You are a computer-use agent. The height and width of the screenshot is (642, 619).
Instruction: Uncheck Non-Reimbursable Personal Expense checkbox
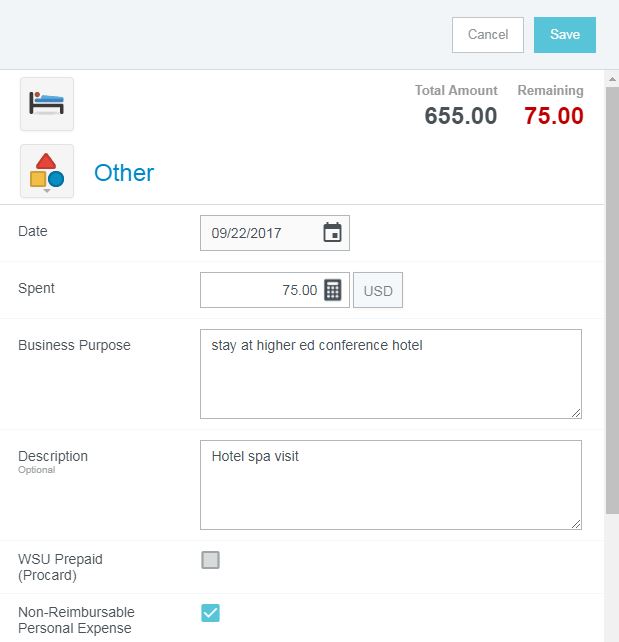point(210,613)
